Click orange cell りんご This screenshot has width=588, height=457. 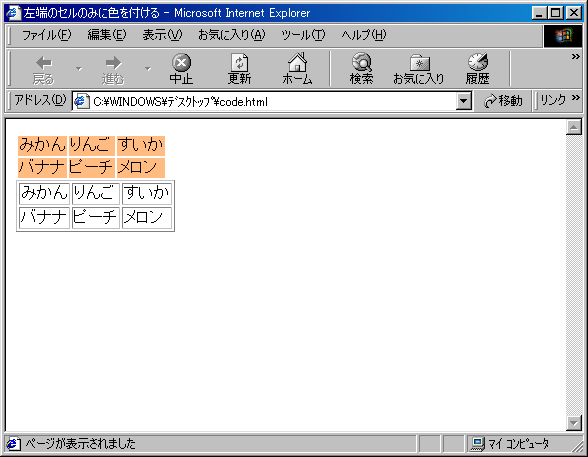point(92,145)
